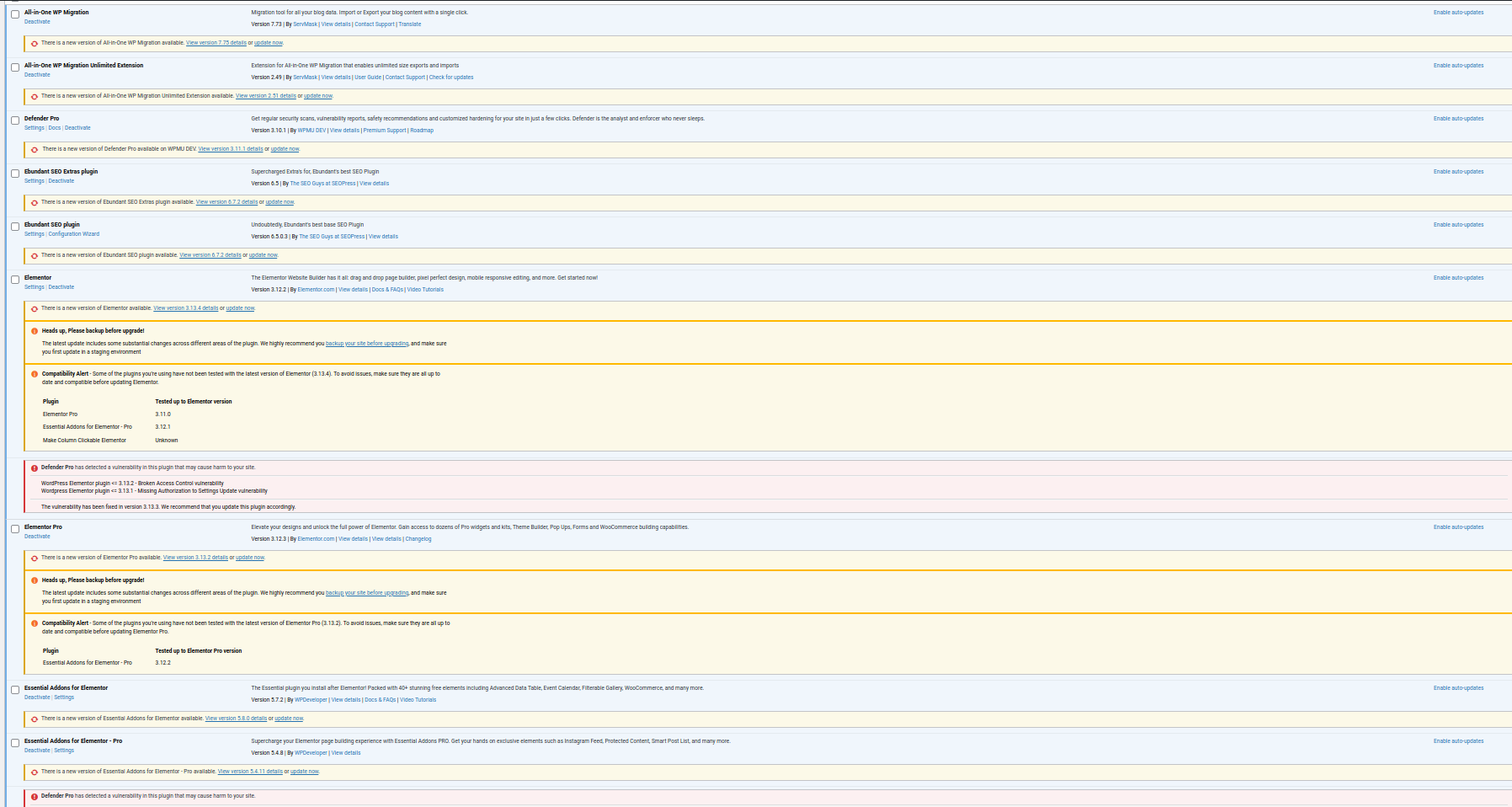The height and width of the screenshot is (807, 1512).
Task: Open the Elementor Pro Changelog link
Action: (418, 539)
